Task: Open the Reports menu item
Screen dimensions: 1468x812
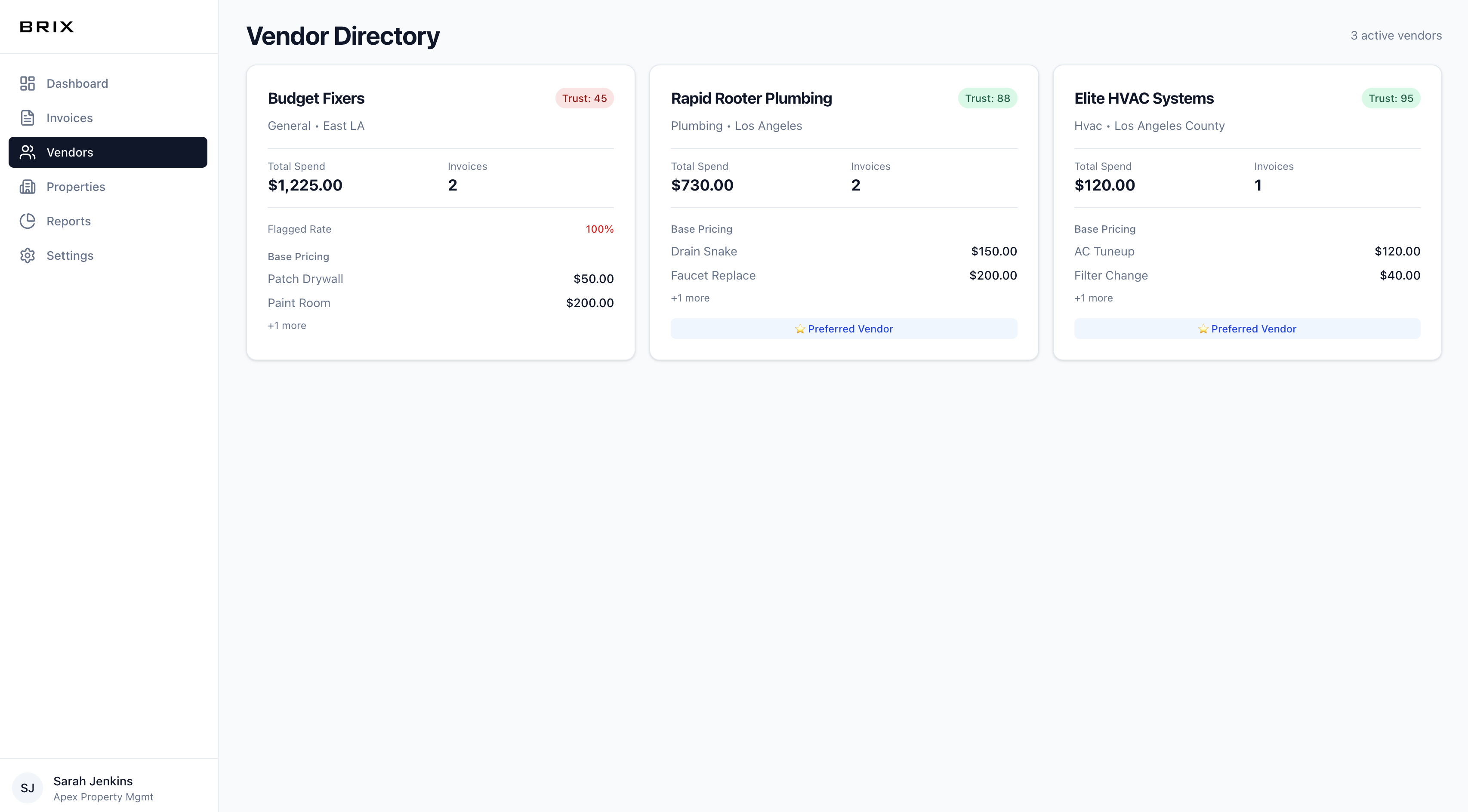Action: (x=68, y=221)
